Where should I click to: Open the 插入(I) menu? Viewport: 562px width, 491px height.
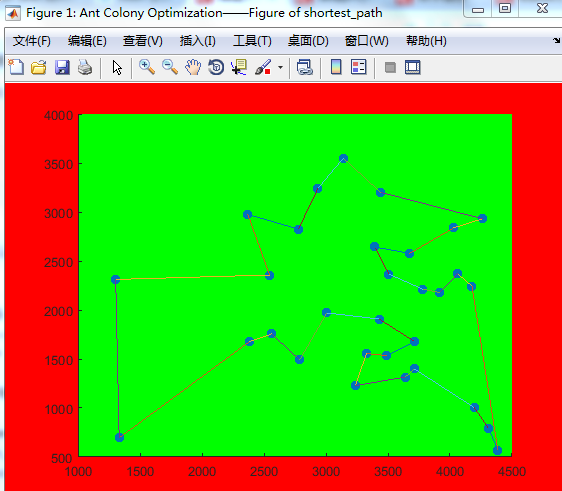tap(198, 41)
